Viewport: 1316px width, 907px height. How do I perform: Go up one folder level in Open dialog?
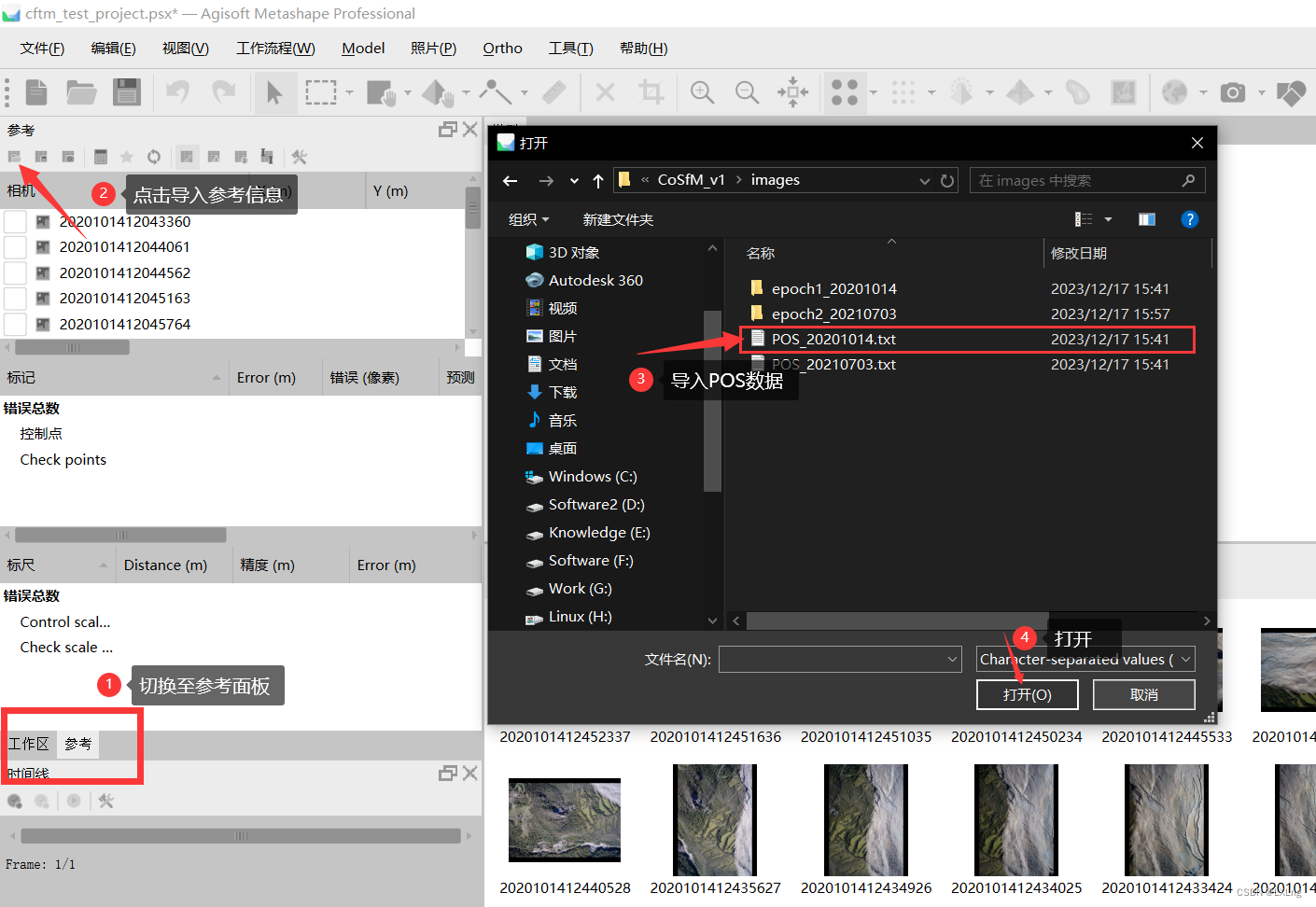(598, 180)
